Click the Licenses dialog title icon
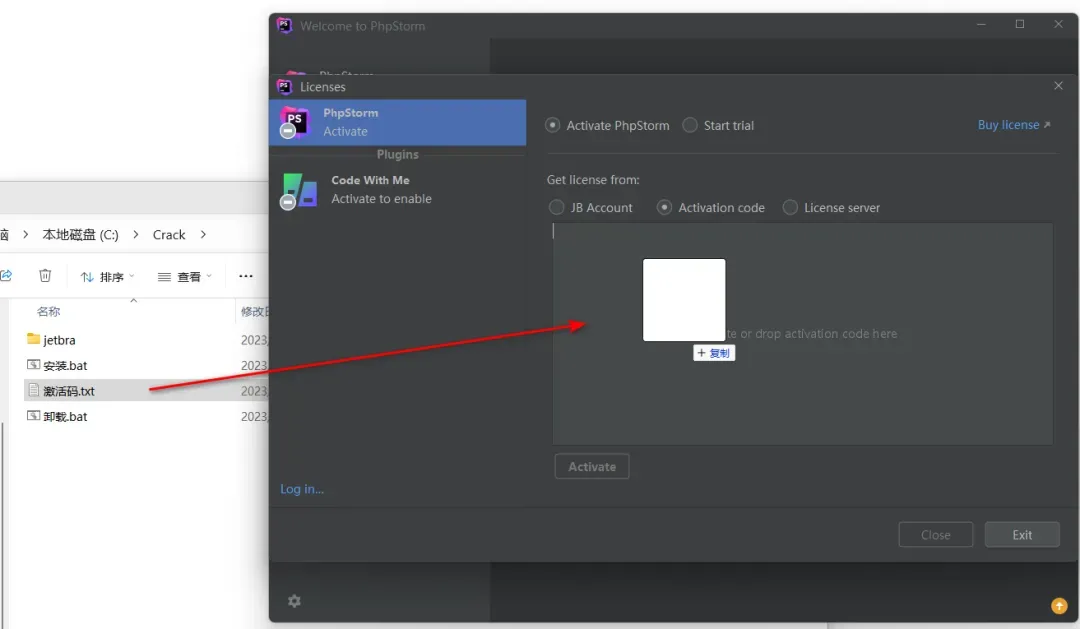 coord(284,86)
